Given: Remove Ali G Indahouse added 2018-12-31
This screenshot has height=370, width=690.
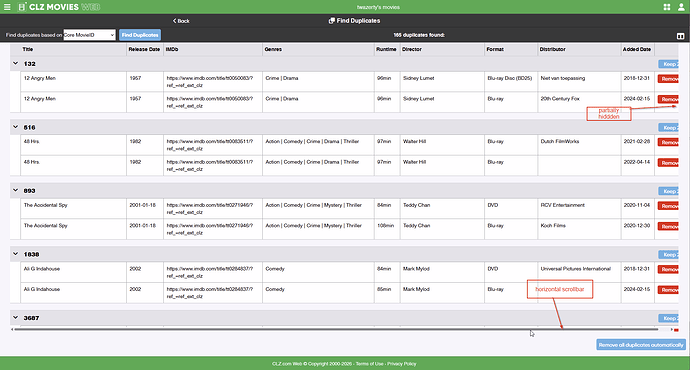Looking at the screenshot, I should (668, 269).
